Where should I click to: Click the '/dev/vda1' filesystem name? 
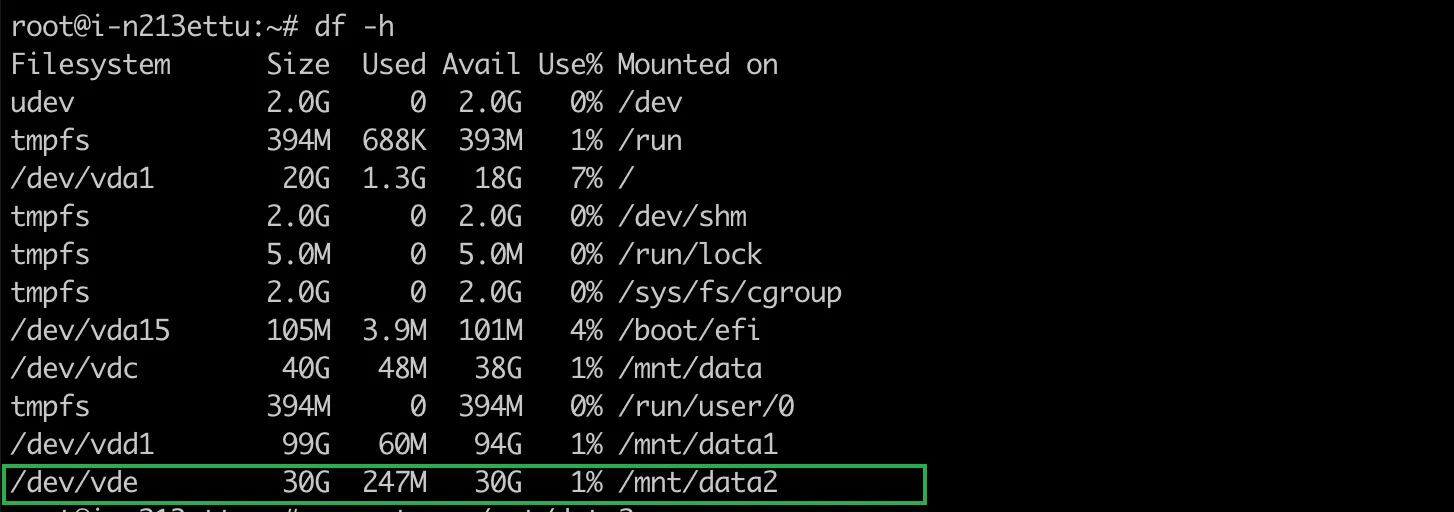(83, 179)
